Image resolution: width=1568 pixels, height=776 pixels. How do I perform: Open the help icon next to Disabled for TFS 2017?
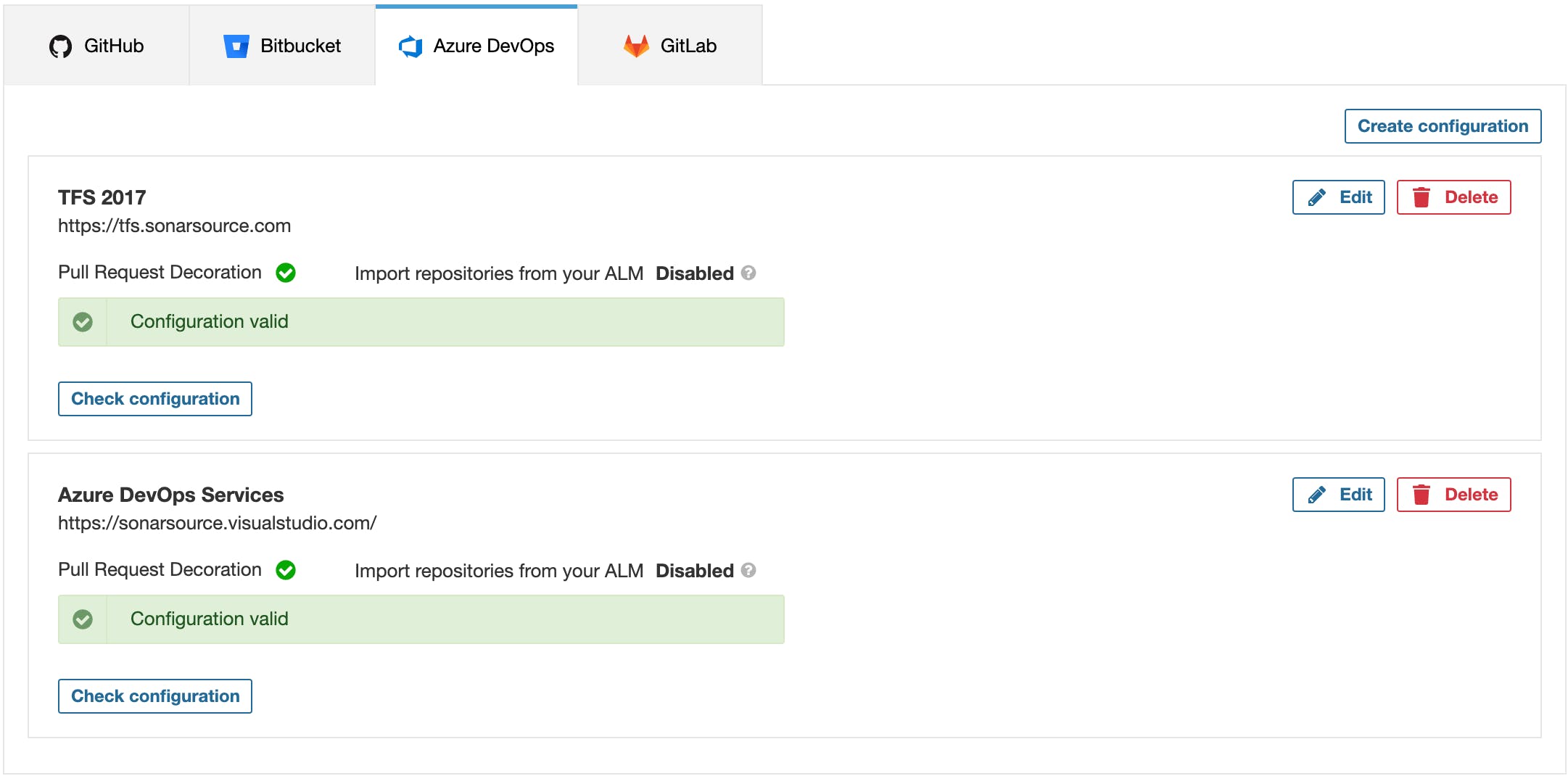coord(749,274)
